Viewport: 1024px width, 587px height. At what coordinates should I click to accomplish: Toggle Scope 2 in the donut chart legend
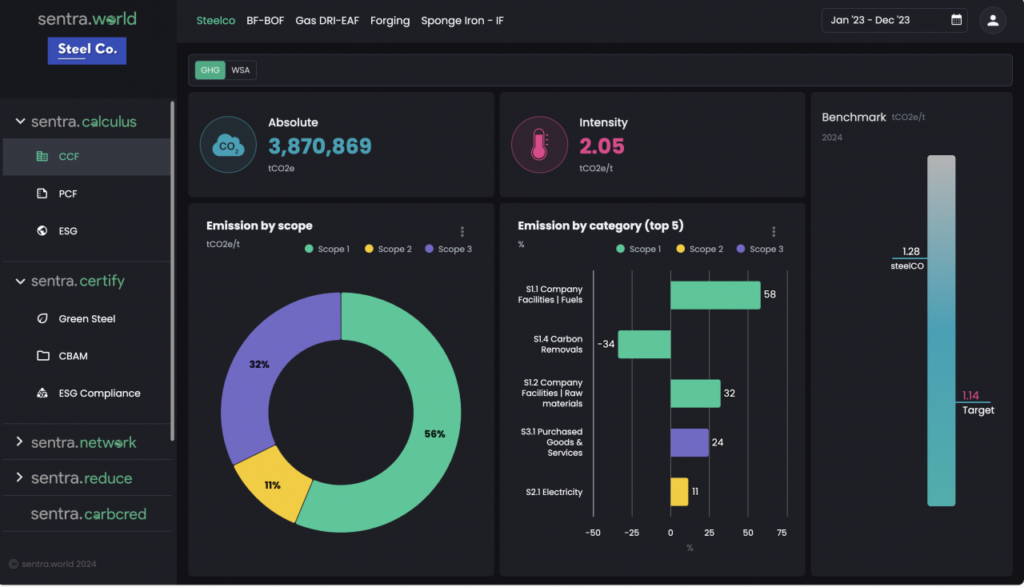point(388,249)
